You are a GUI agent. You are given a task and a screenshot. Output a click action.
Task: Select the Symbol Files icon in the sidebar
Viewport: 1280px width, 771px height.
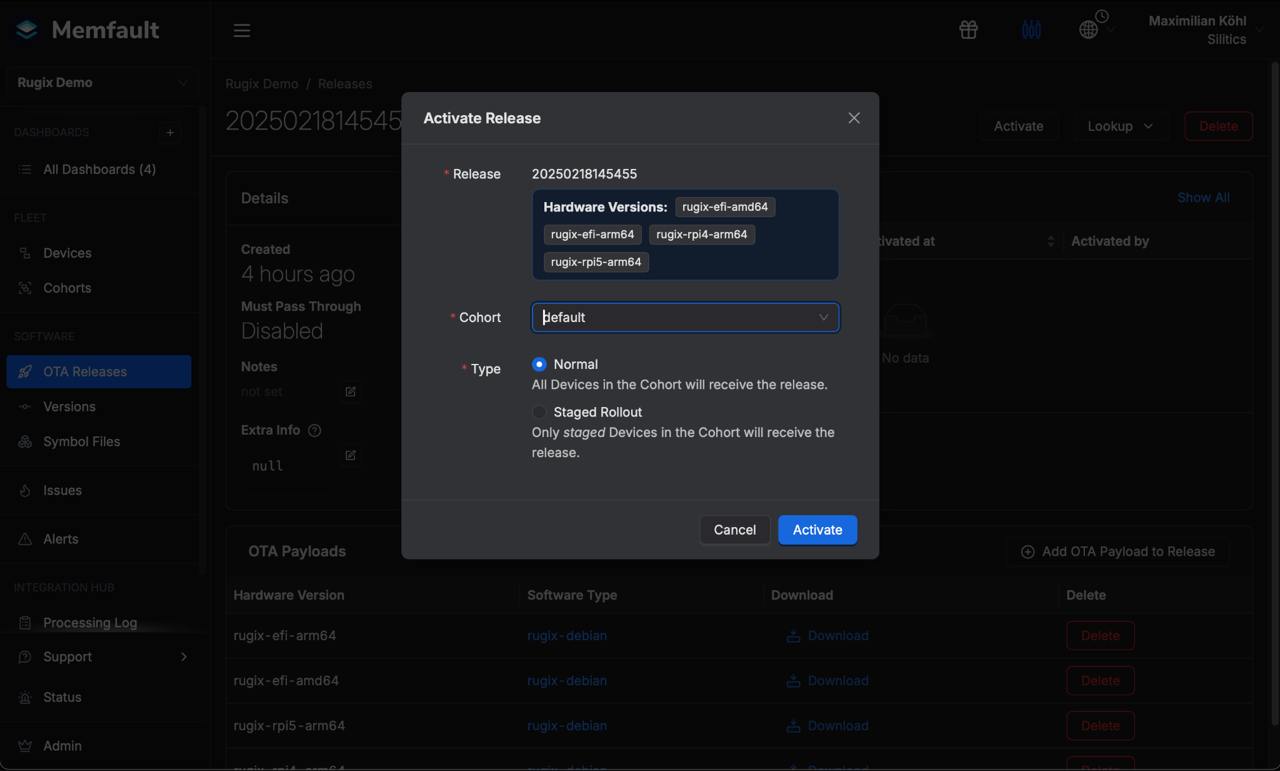[x=24, y=440]
